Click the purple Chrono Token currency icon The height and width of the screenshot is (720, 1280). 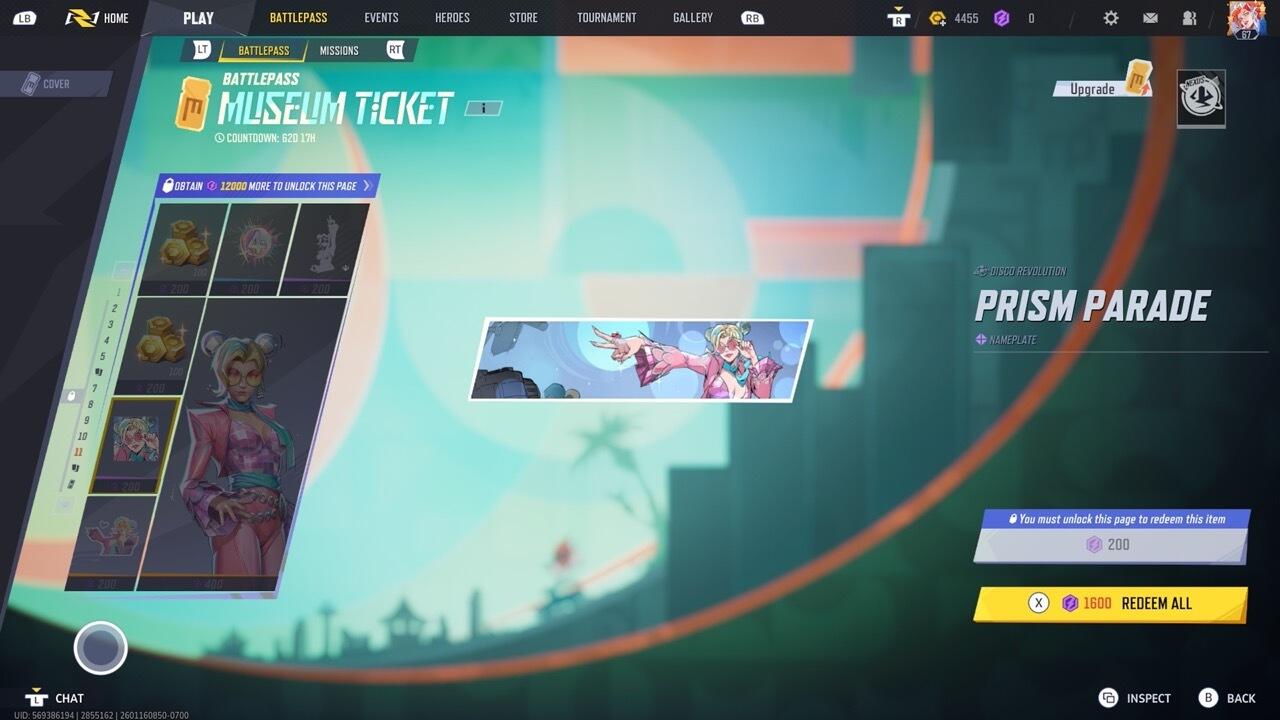(1001, 18)
